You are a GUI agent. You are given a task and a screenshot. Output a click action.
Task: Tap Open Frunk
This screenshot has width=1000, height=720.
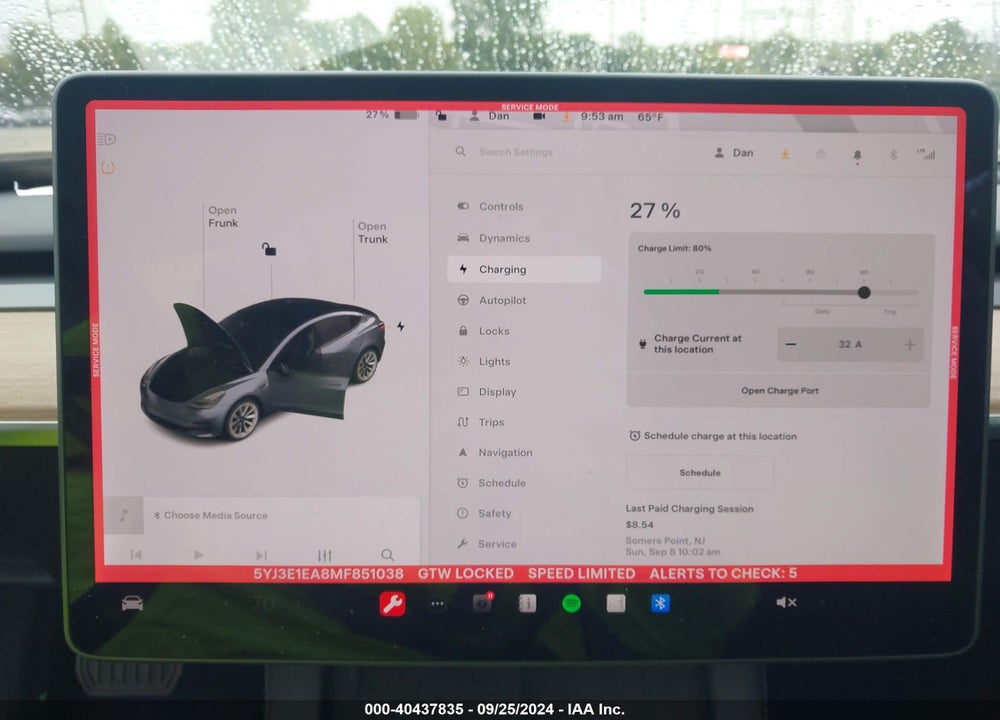(223, 217)
